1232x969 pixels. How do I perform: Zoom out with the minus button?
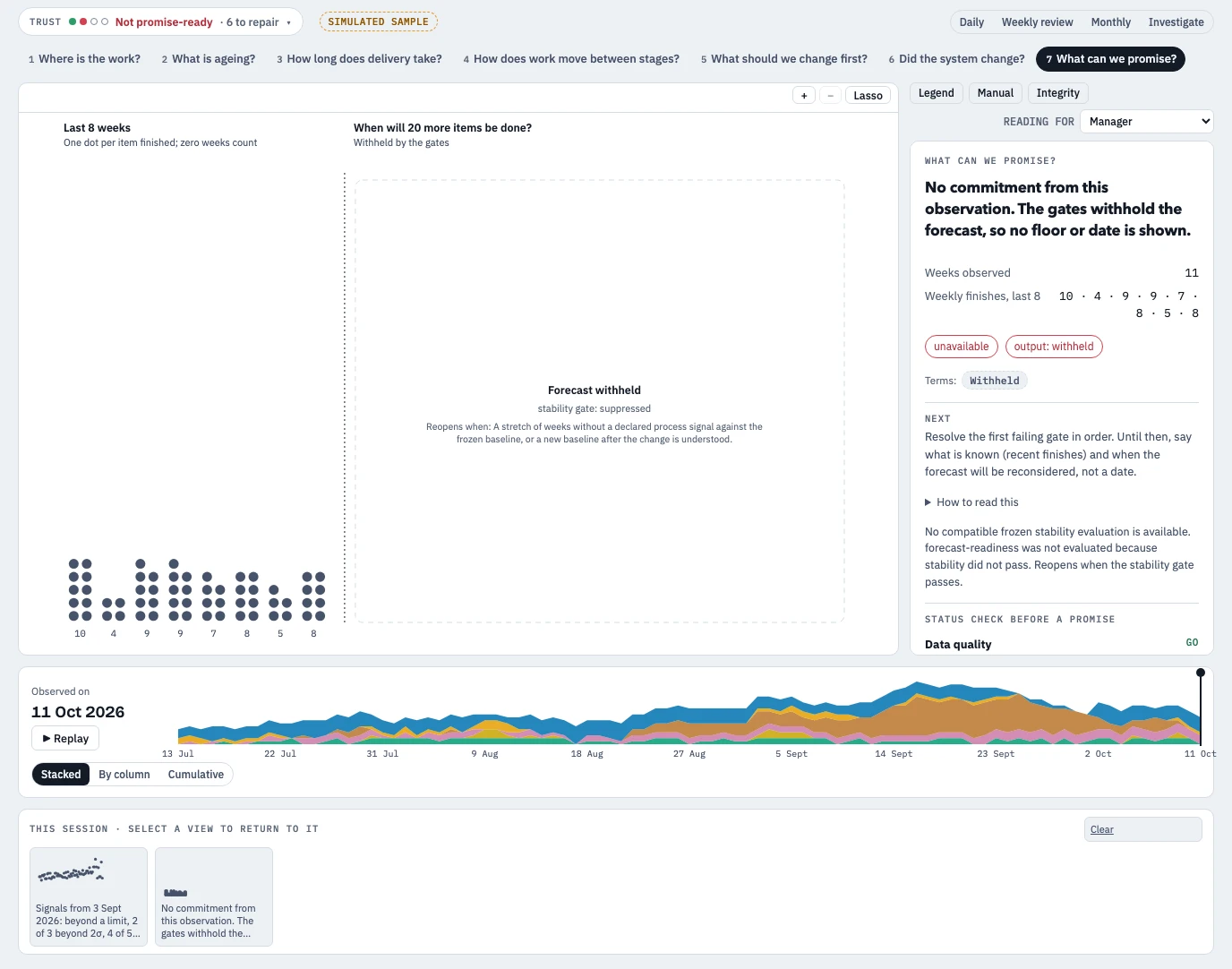[830, 96]
